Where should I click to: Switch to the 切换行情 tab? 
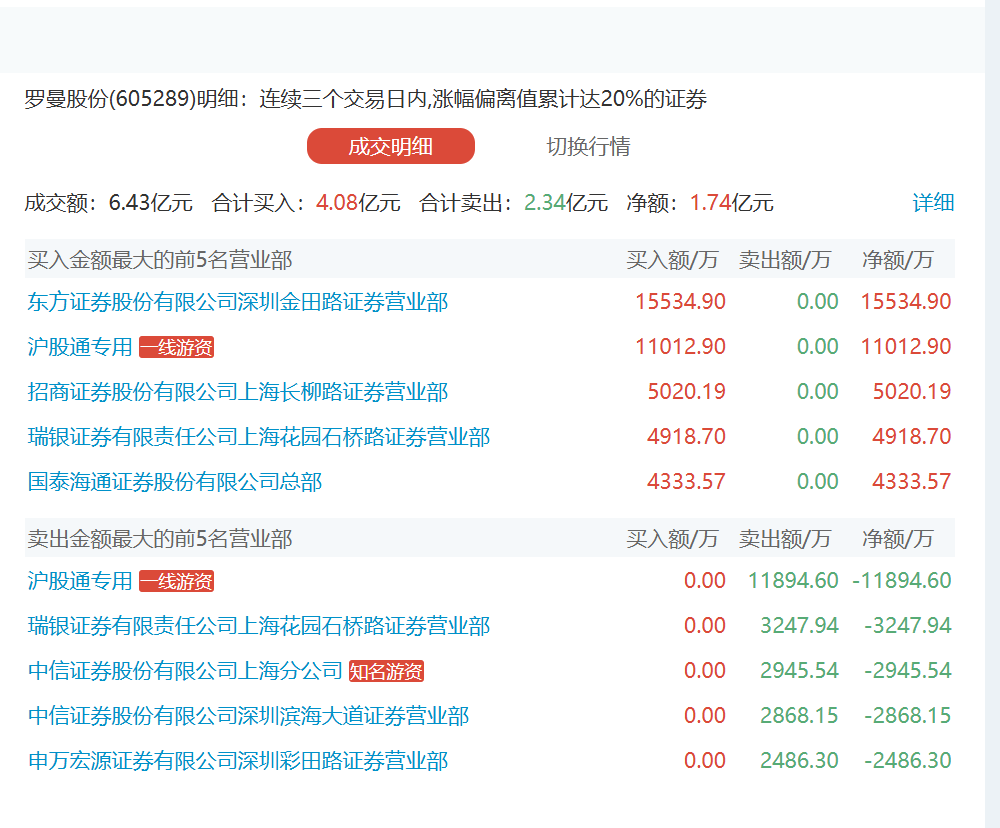pos(588,146)
